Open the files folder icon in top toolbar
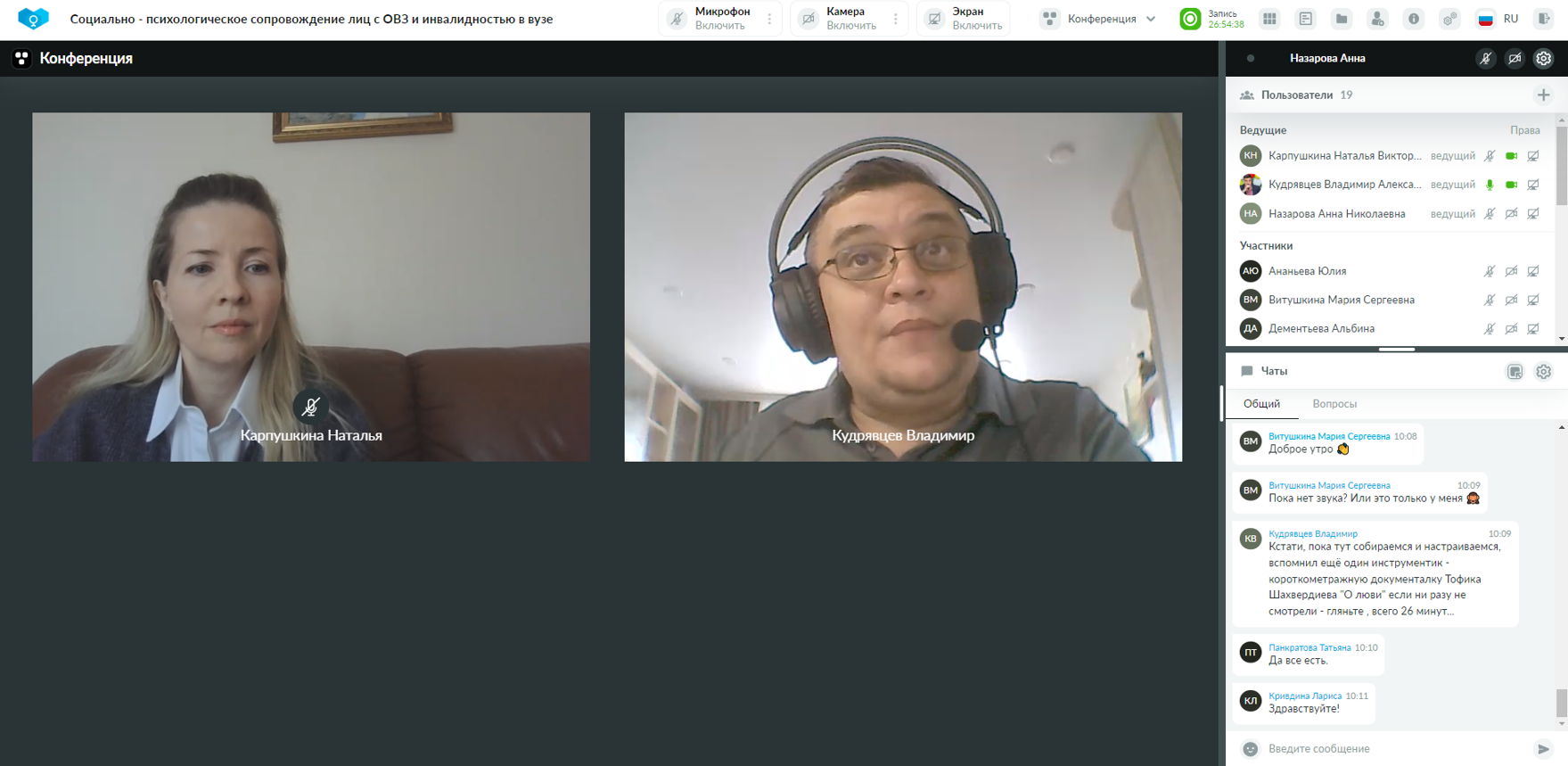Screen dimensions: 1568x766 1342,19
